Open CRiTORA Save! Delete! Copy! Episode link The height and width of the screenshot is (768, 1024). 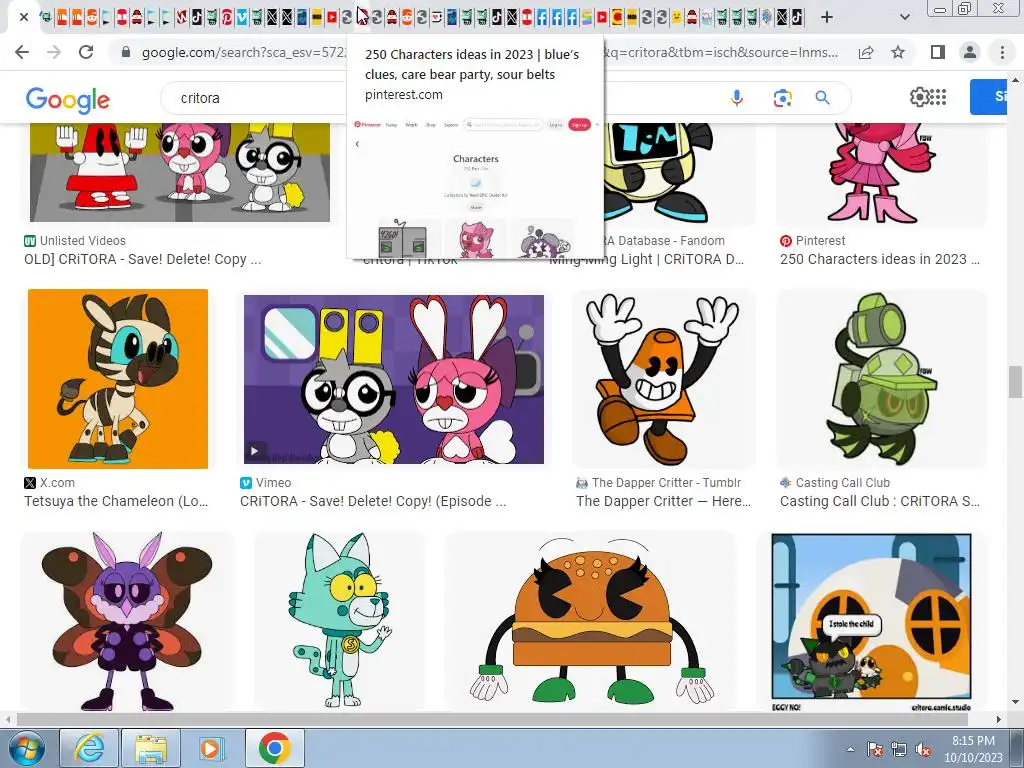click(x=373, y=502)
